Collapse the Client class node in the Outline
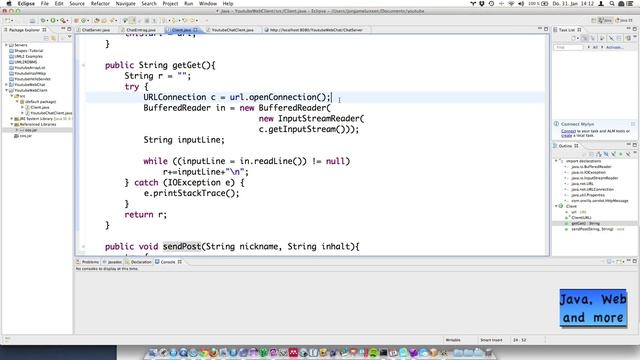Image resolution: width=640 pixels, height=360 pixels. pyautogui.click(x=556, y=206)
